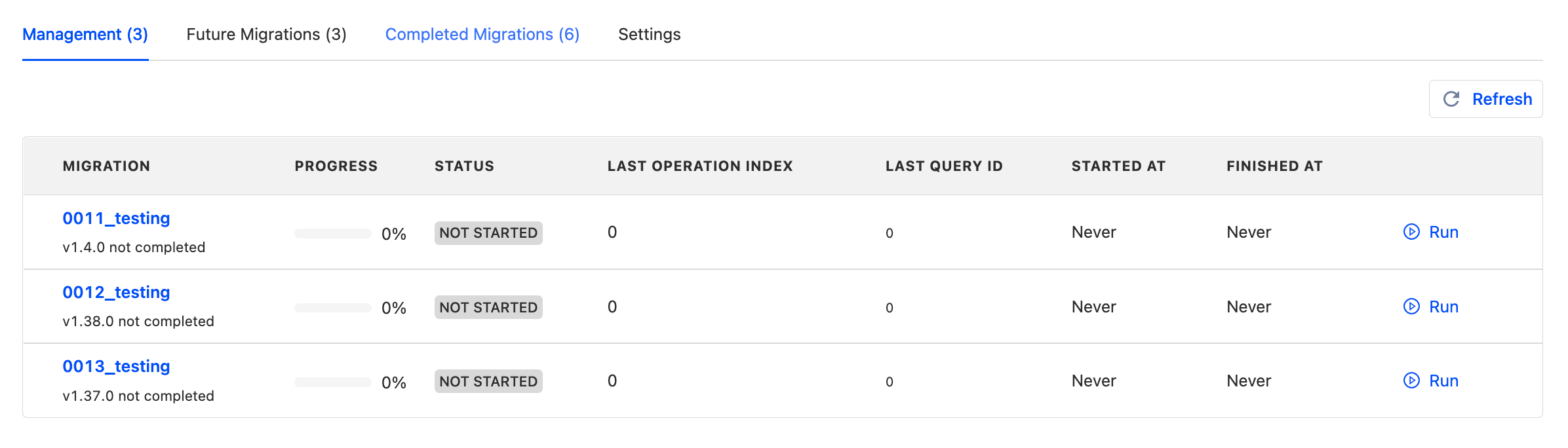Viewport: 1568px width, 448px height.
Task: Click Run text for 0011_testing
Action: 1443,232
